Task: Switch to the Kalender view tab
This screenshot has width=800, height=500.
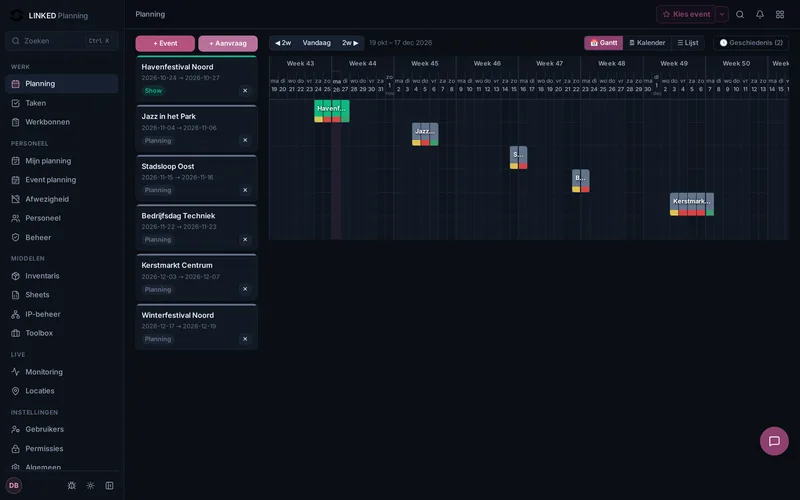Action: click(647, 43)
